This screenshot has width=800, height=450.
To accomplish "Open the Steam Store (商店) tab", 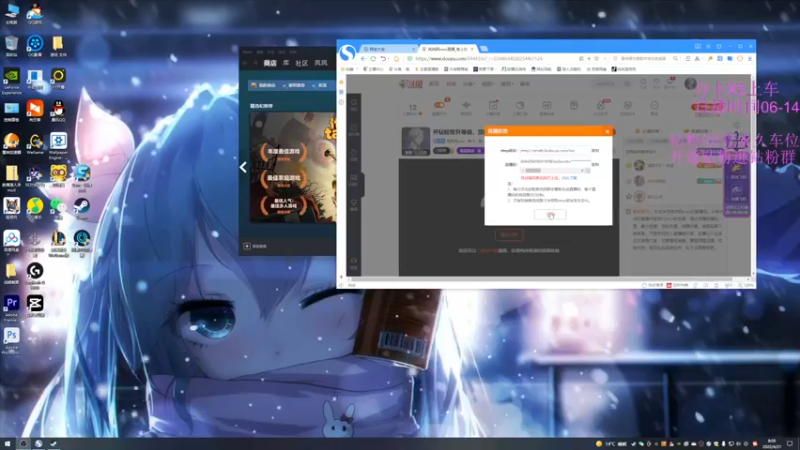I will [x=270, y=63].
